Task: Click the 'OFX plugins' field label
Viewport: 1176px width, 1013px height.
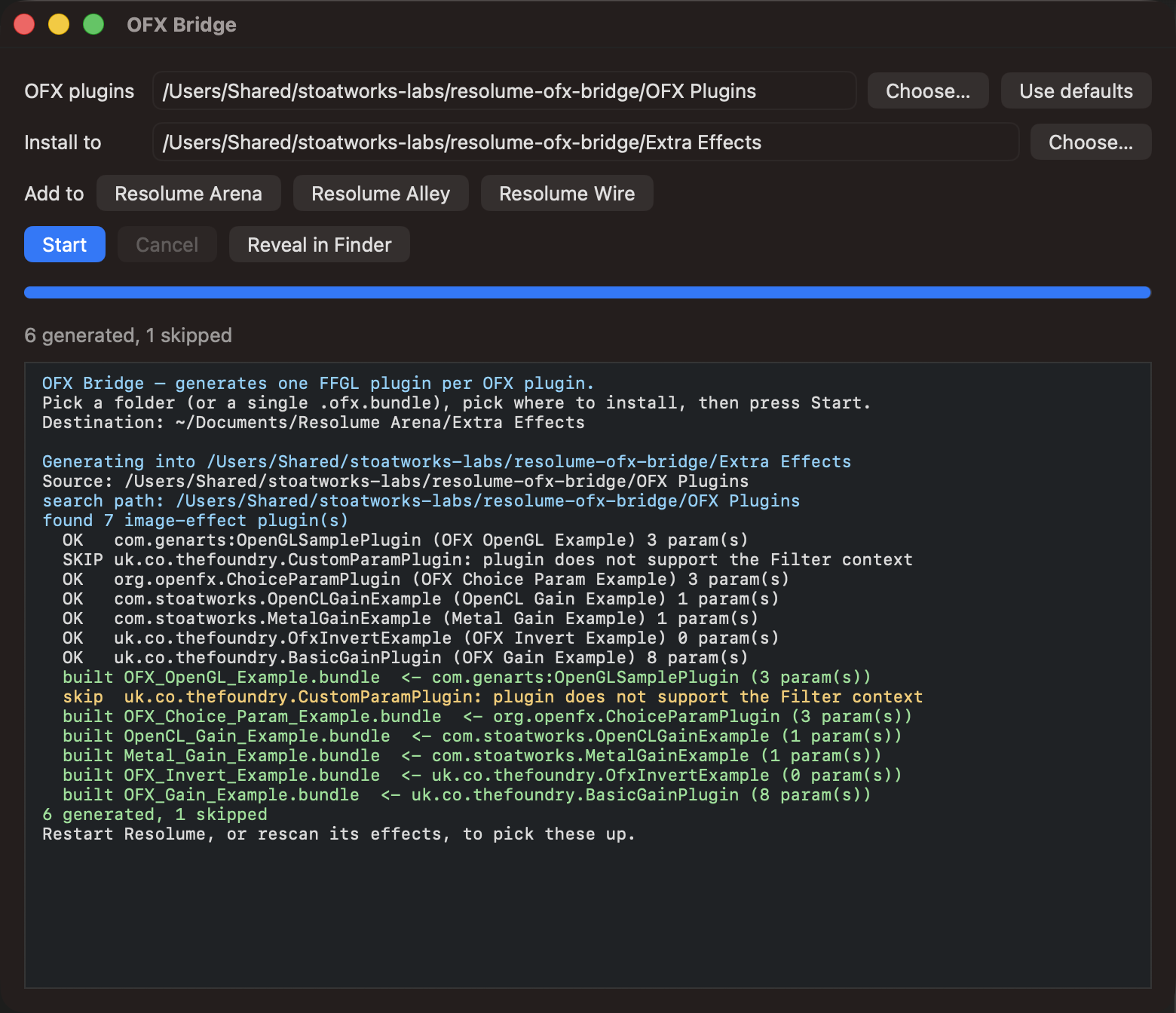Action: point(79,91)
